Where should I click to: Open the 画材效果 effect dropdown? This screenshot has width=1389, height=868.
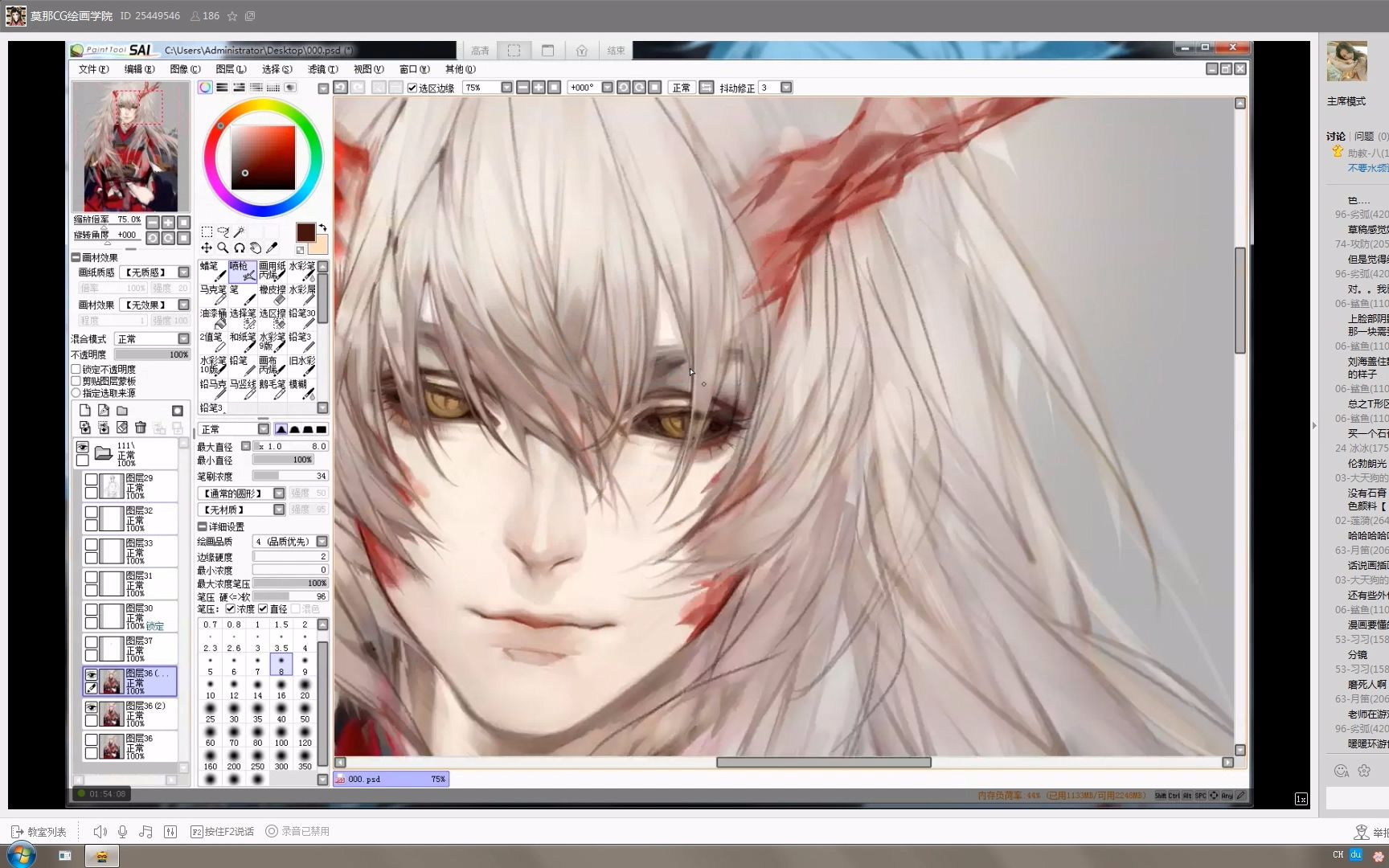tap(184, 305)
